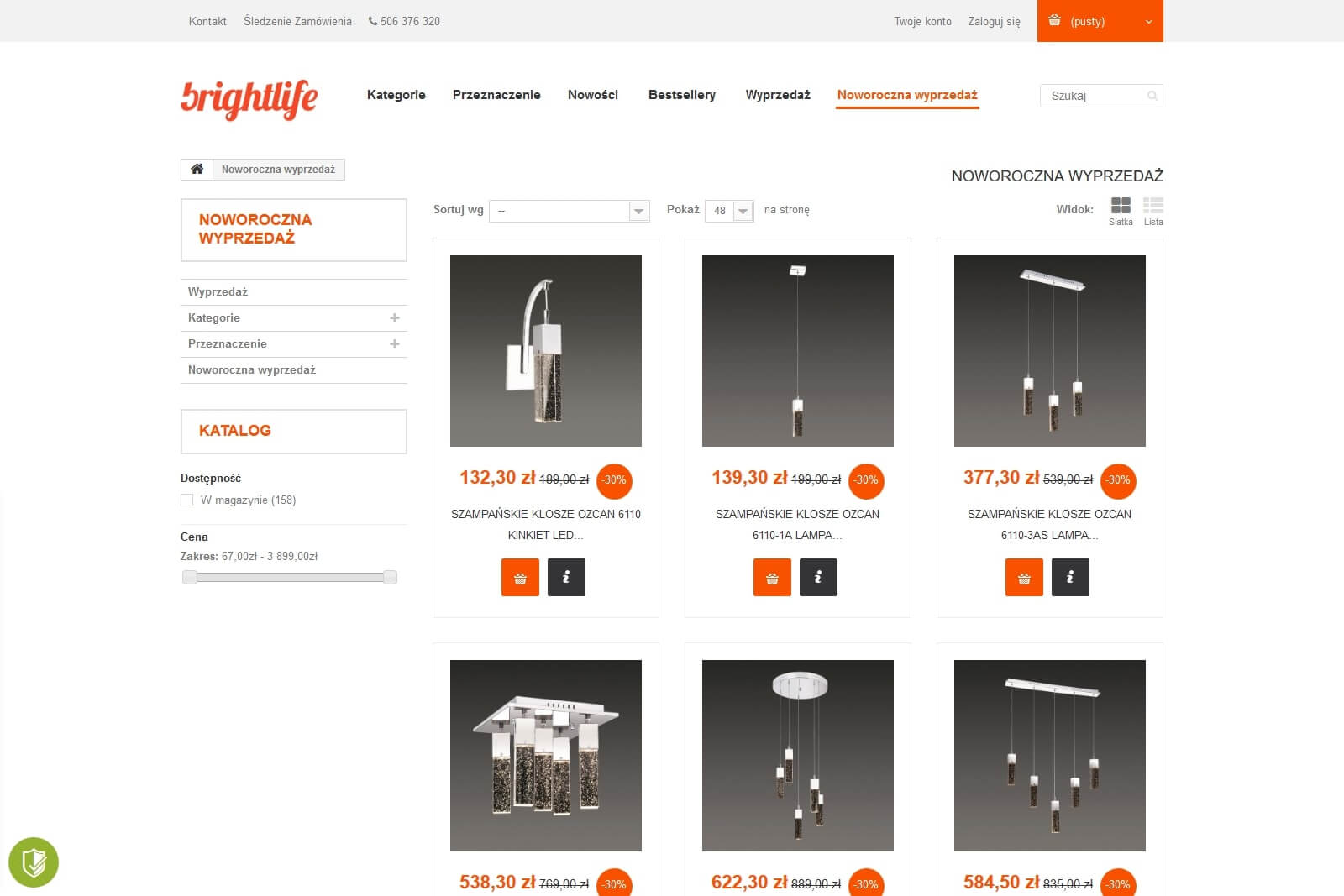Show details for the 6110-1A lamp
The width and height of the screenshot is (1344, 896).
coord(818,577)
